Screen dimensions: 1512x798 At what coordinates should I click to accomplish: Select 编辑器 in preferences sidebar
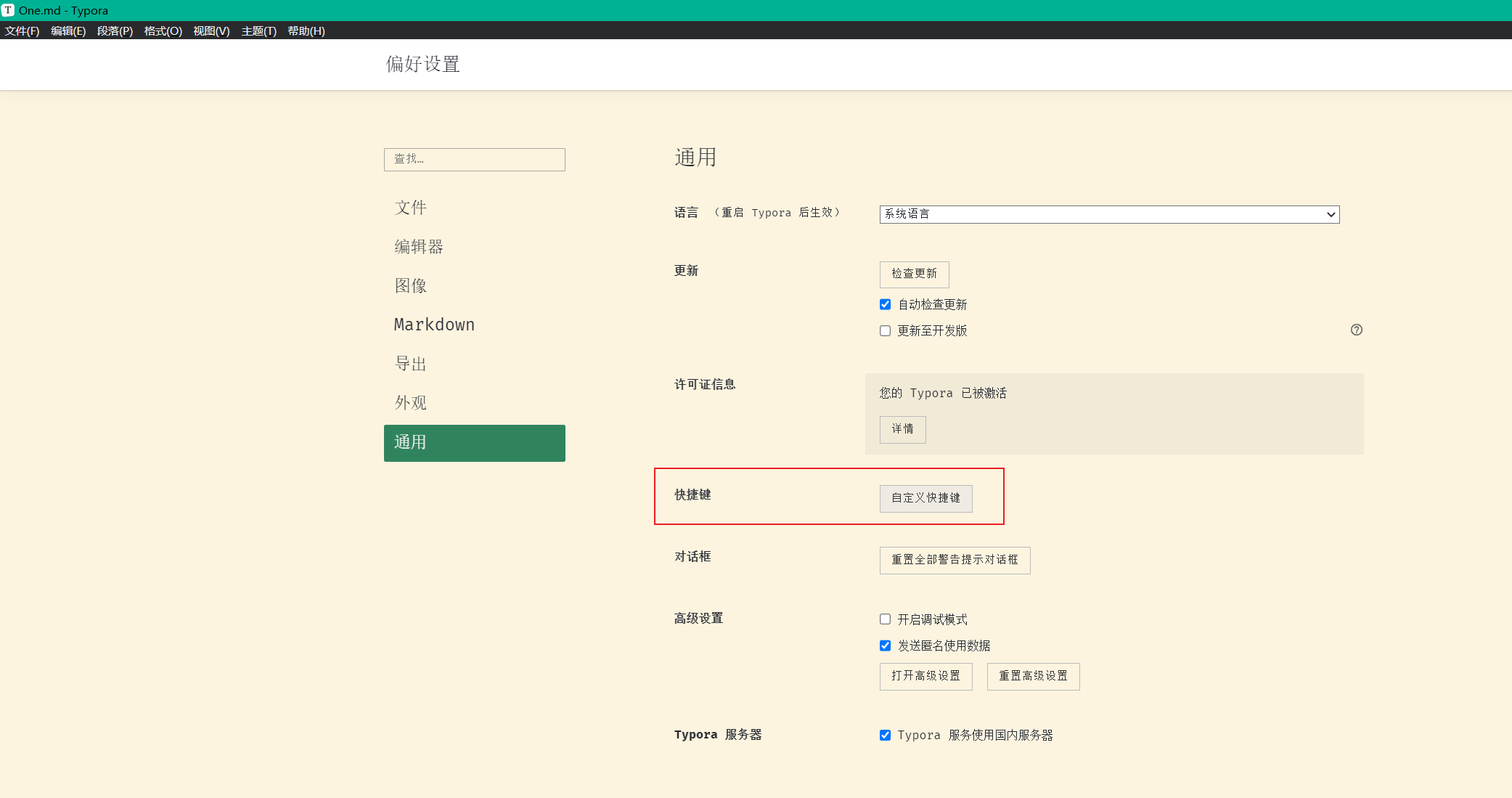474,247
